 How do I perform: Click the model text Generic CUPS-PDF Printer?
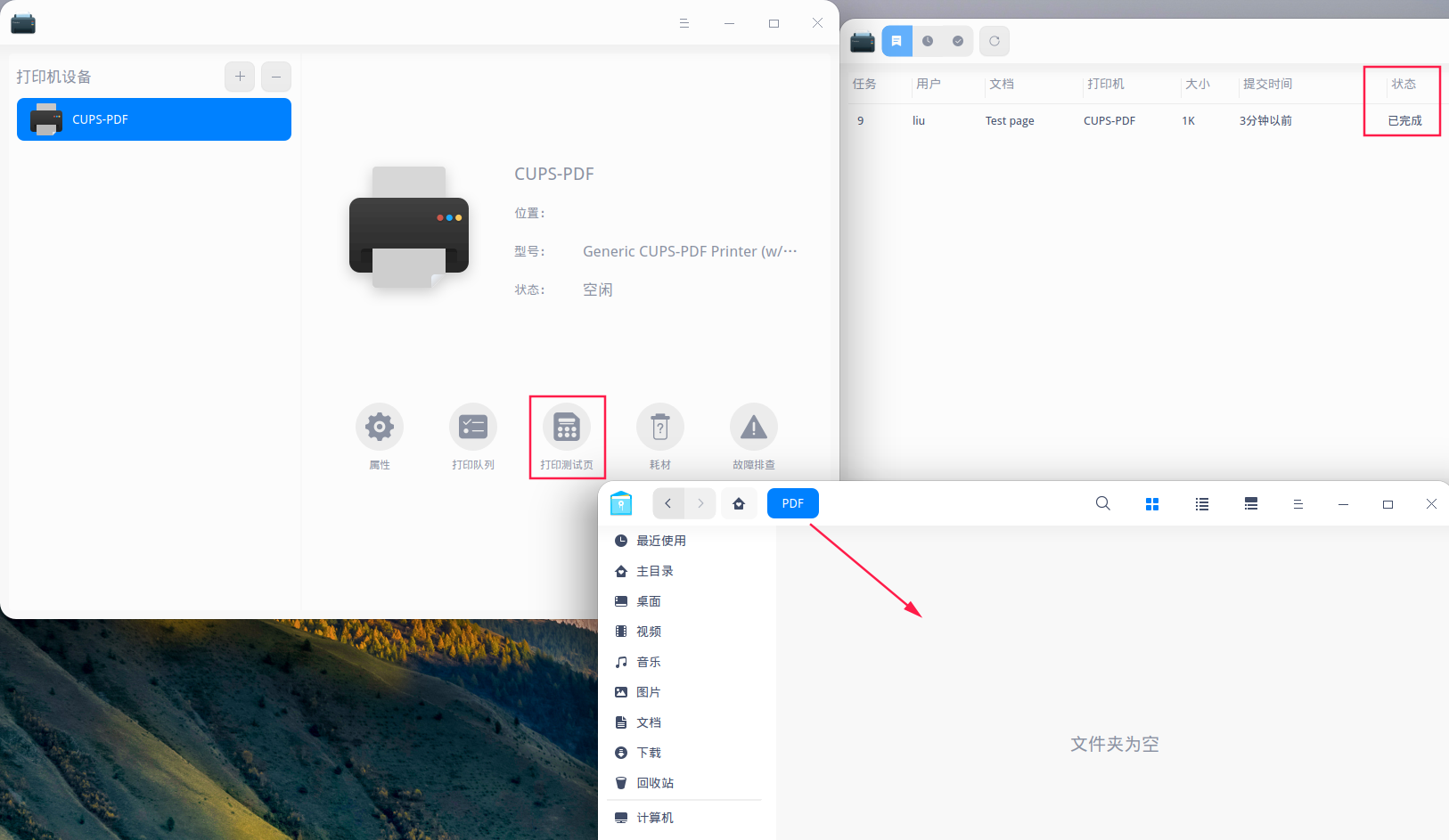690,251
